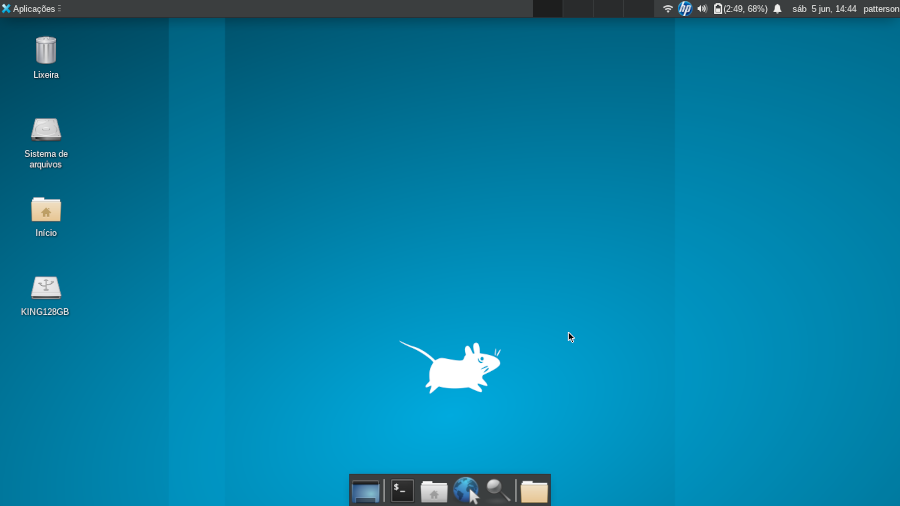Switch to the first workspace
Viewport: 900px width, 506px height.
[548, 9]
